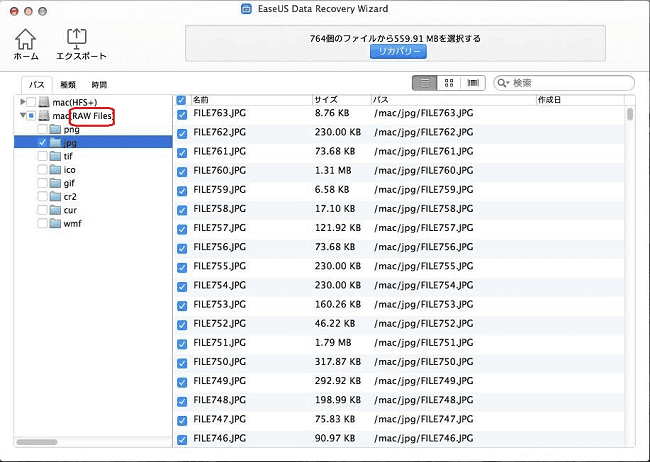Image resolution: width=650 pixels, height=462 pixels.
Task: Expand the mac(HFS+) tree node
Action: pos(23,102)
